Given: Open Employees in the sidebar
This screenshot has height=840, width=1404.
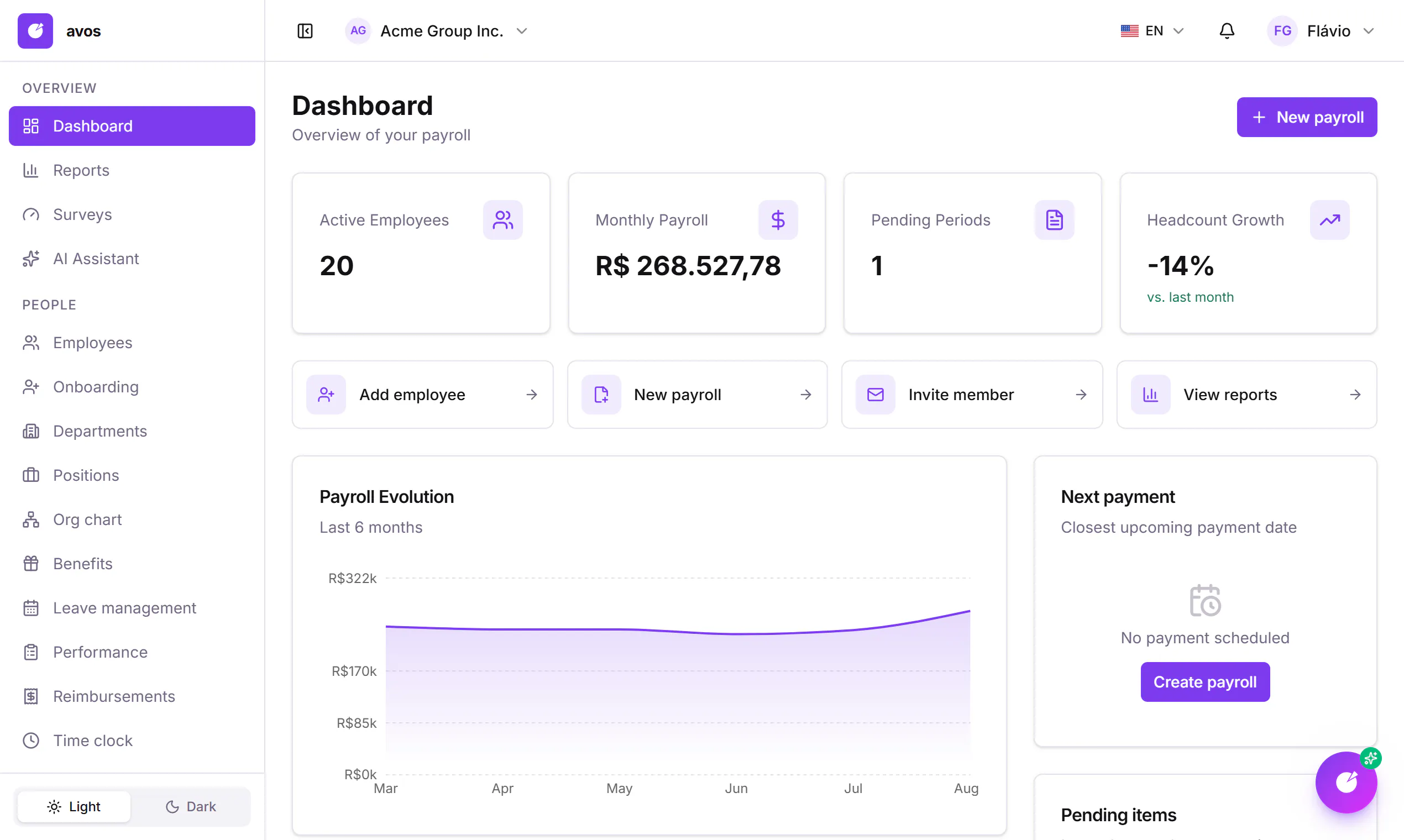Looking at the screenshot, I should tap(132, 343).
